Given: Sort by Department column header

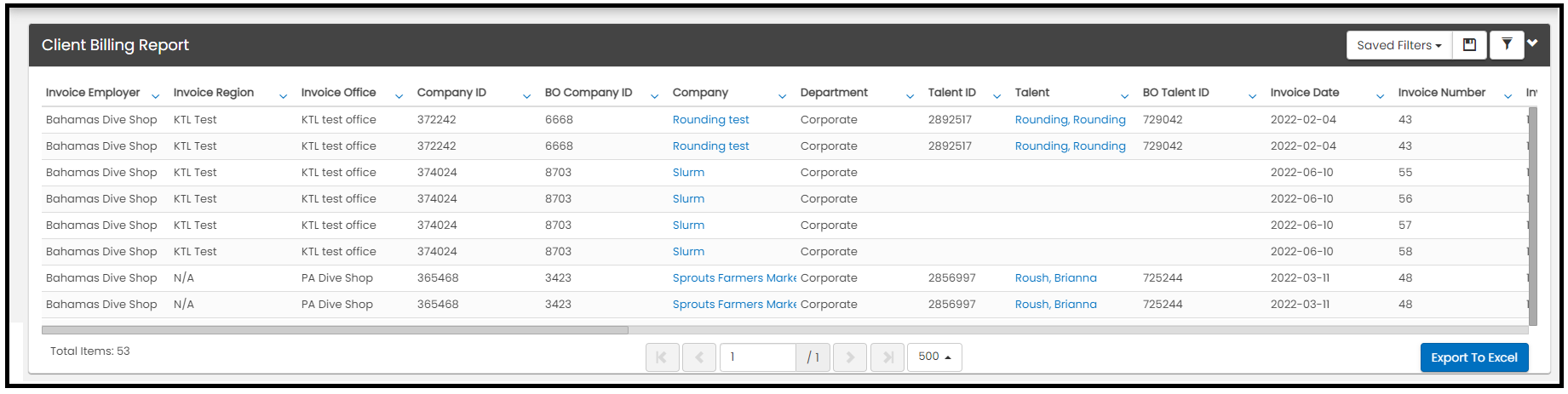Looking at the screenshot, I should (834, 93).
